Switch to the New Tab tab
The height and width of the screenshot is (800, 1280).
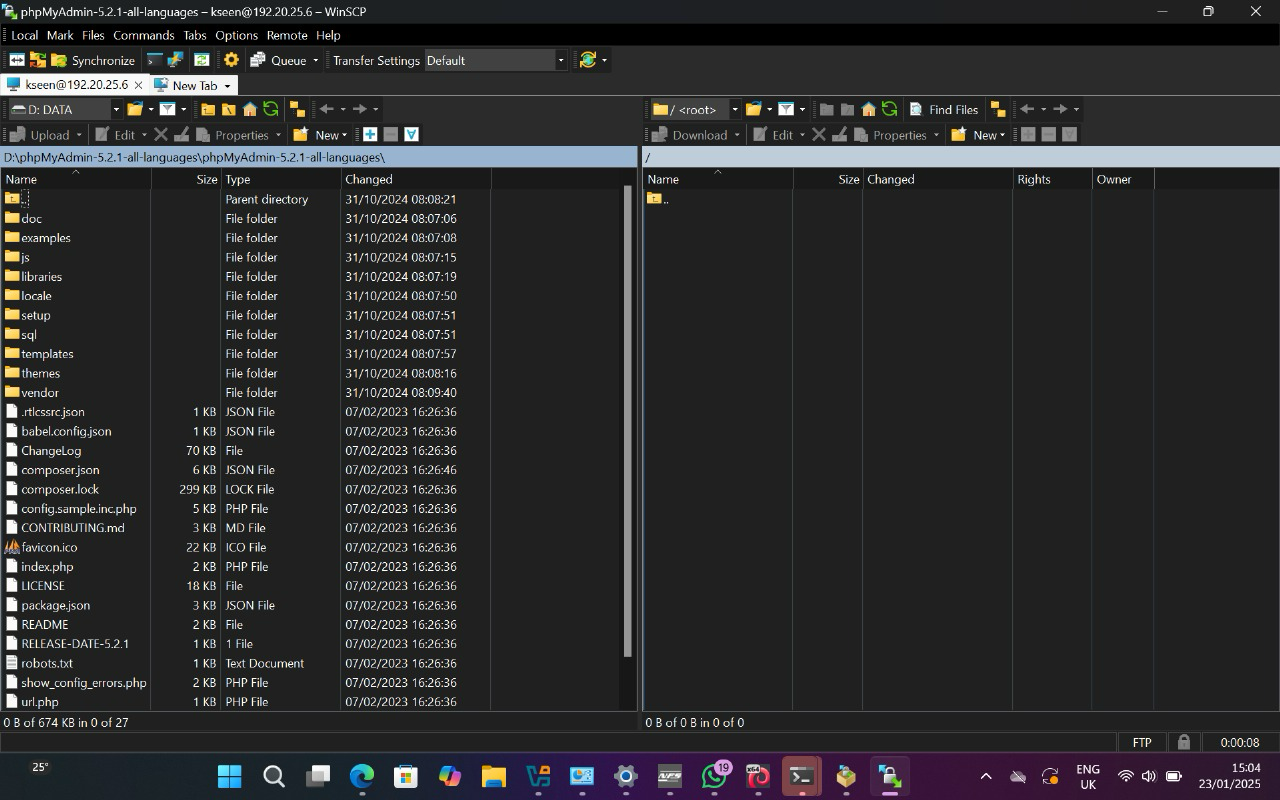[x=194, y=85]
